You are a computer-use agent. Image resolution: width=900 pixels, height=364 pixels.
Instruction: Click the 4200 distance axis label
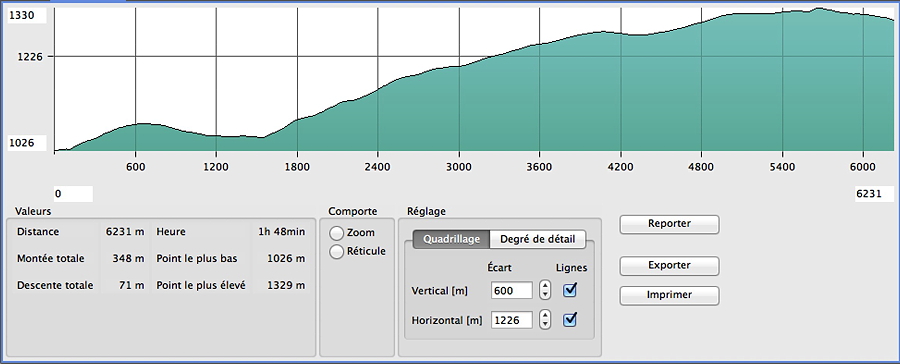pos(620,166)
